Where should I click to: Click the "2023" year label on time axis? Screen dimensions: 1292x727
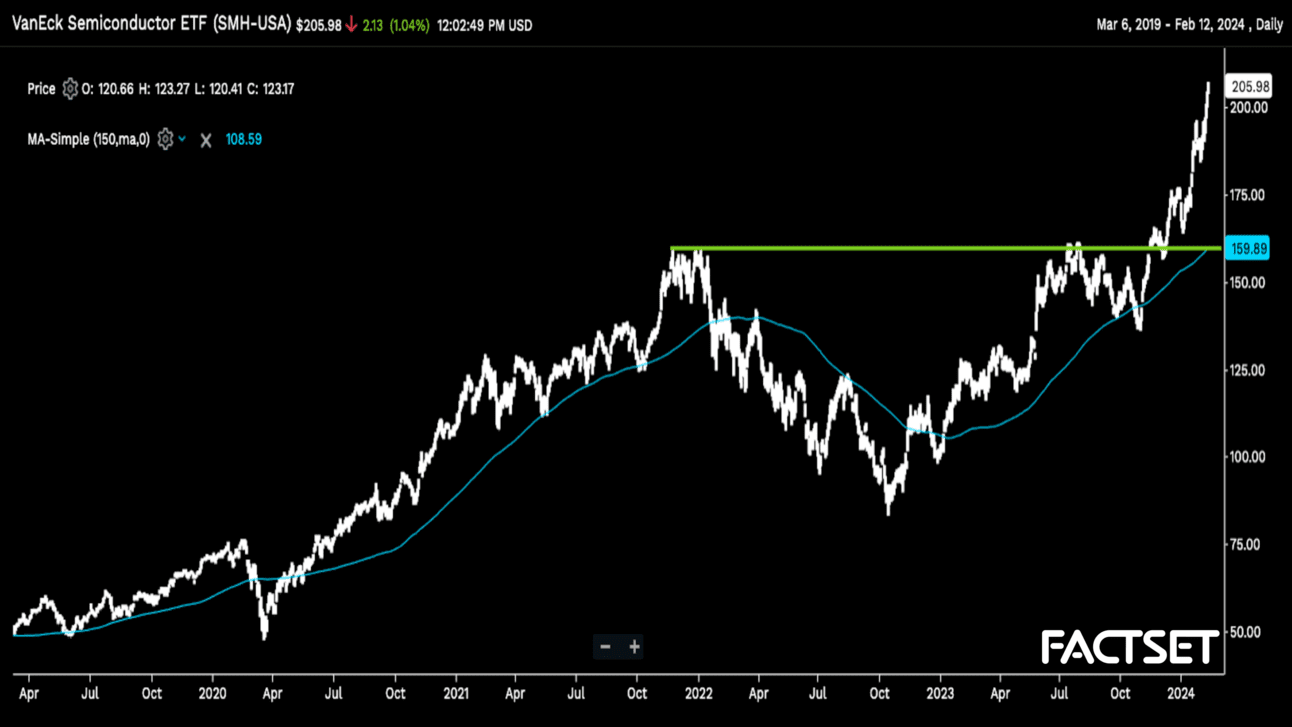click(940, 693)
